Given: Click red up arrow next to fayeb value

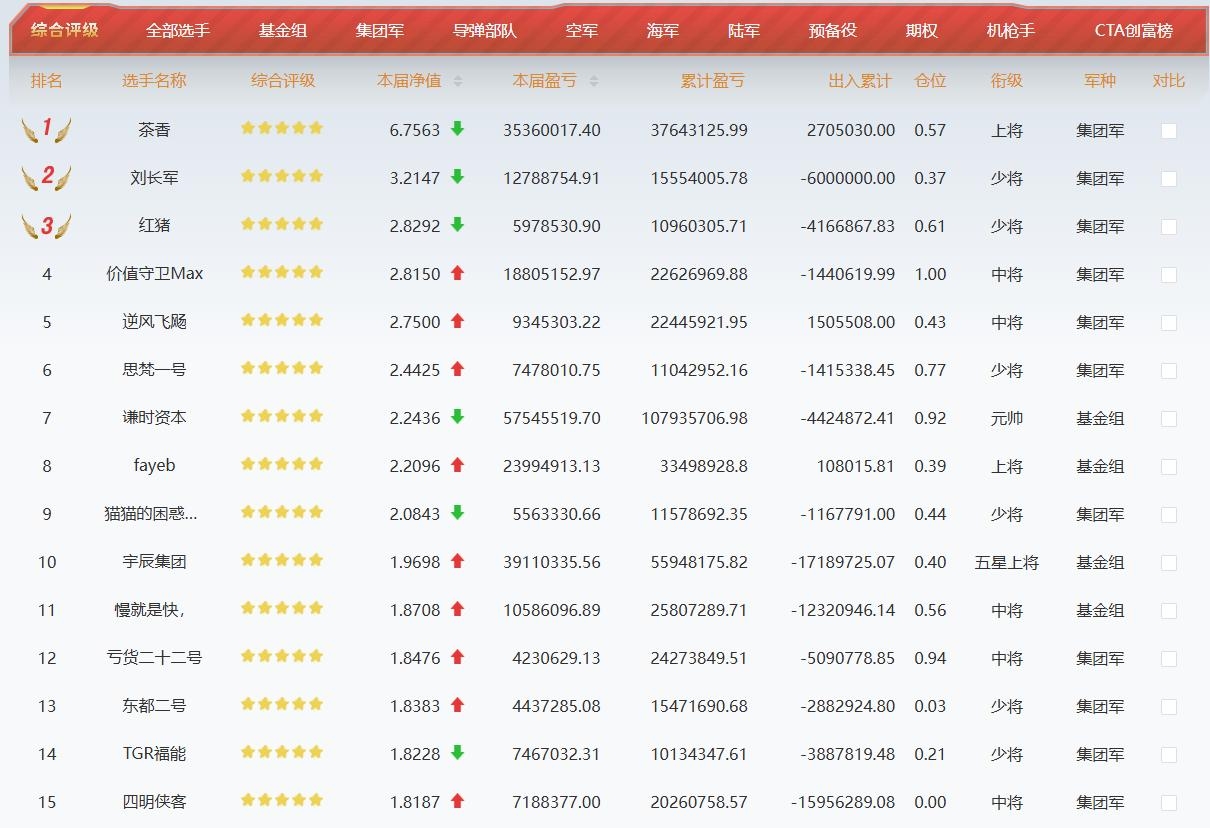Looking at the screenshot, I should pyautogui.click(x=457, y=465).
